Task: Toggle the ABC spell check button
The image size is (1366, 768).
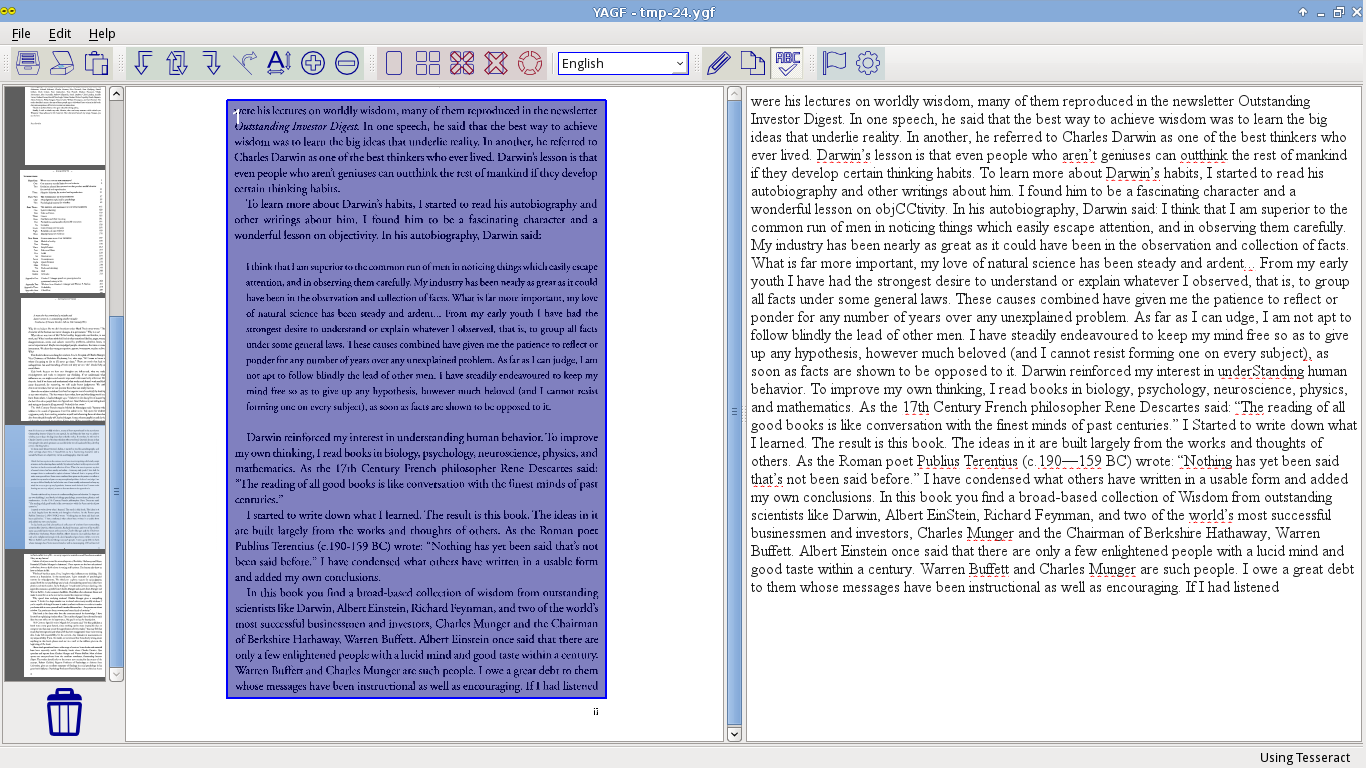Action: 787,63
